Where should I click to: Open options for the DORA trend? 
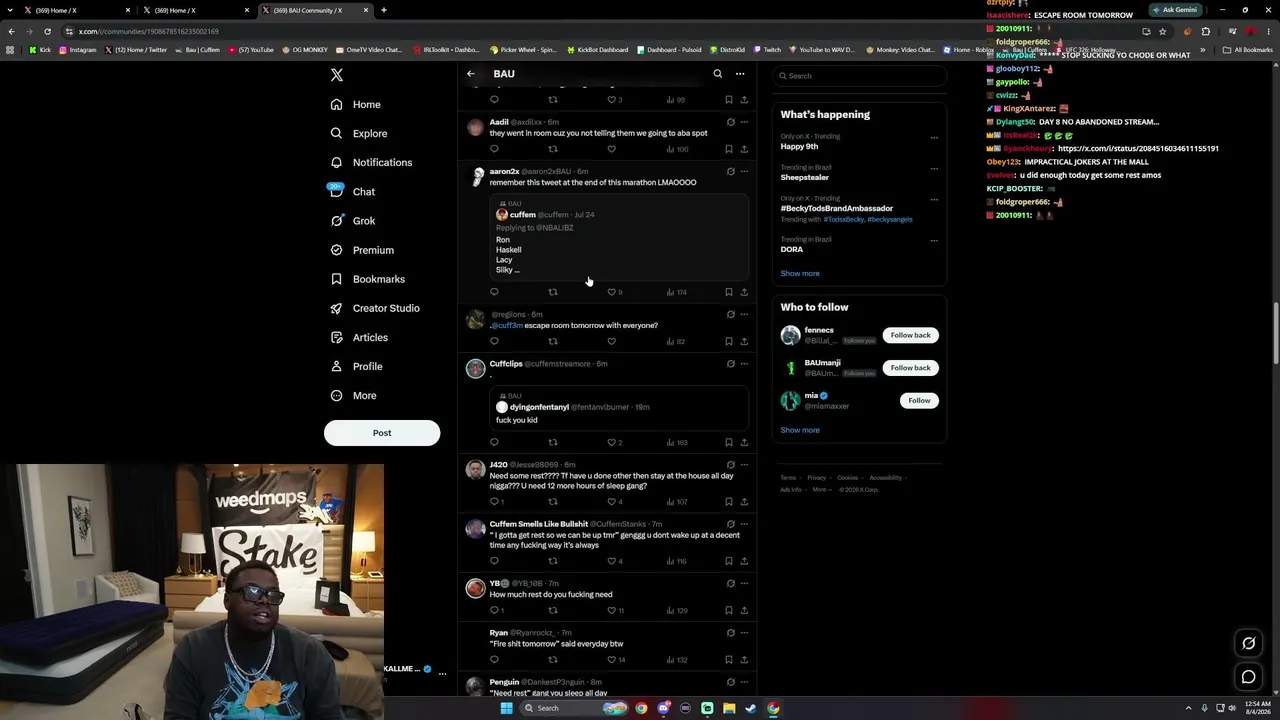pos(934,240)
